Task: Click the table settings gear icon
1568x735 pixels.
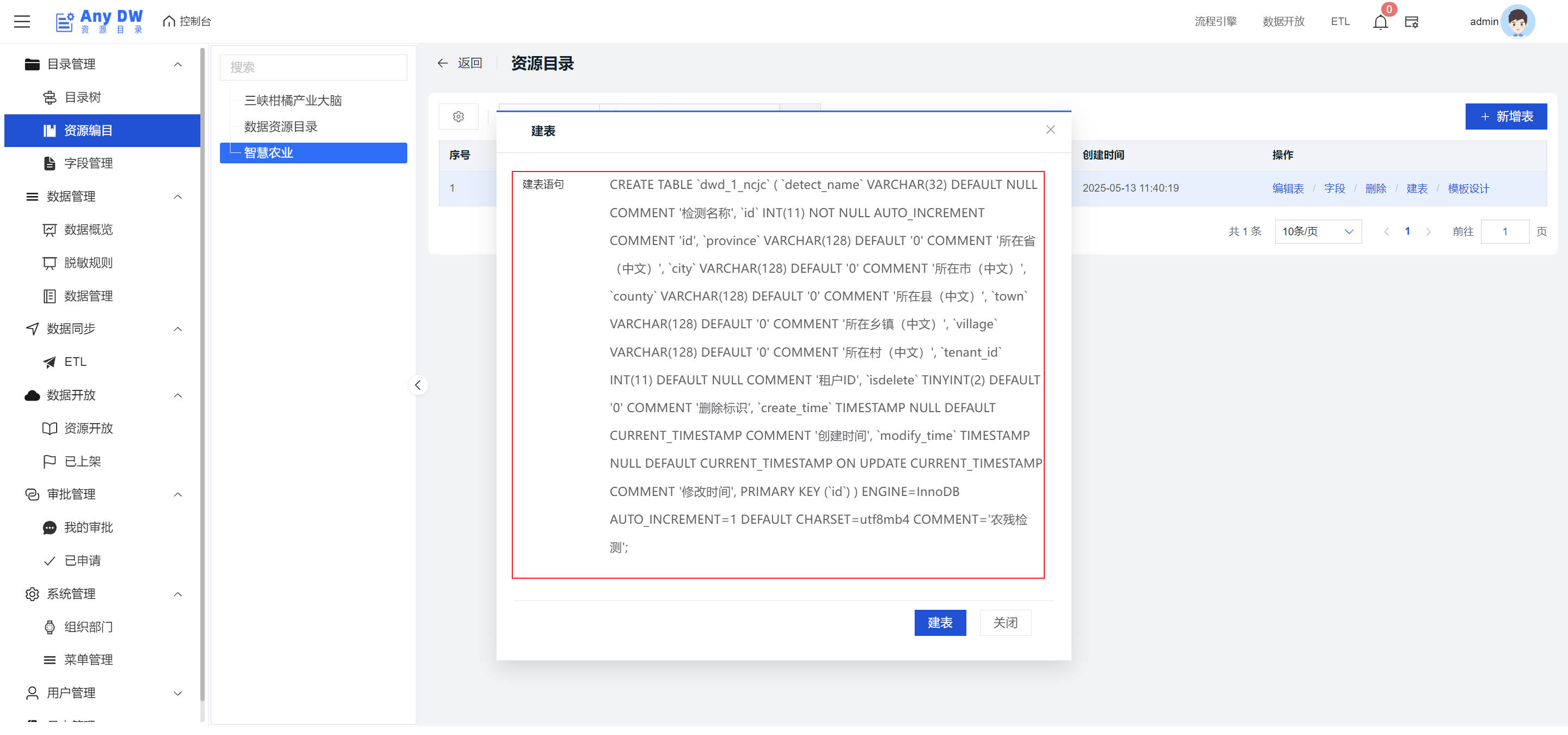Action: coord(458,116)
